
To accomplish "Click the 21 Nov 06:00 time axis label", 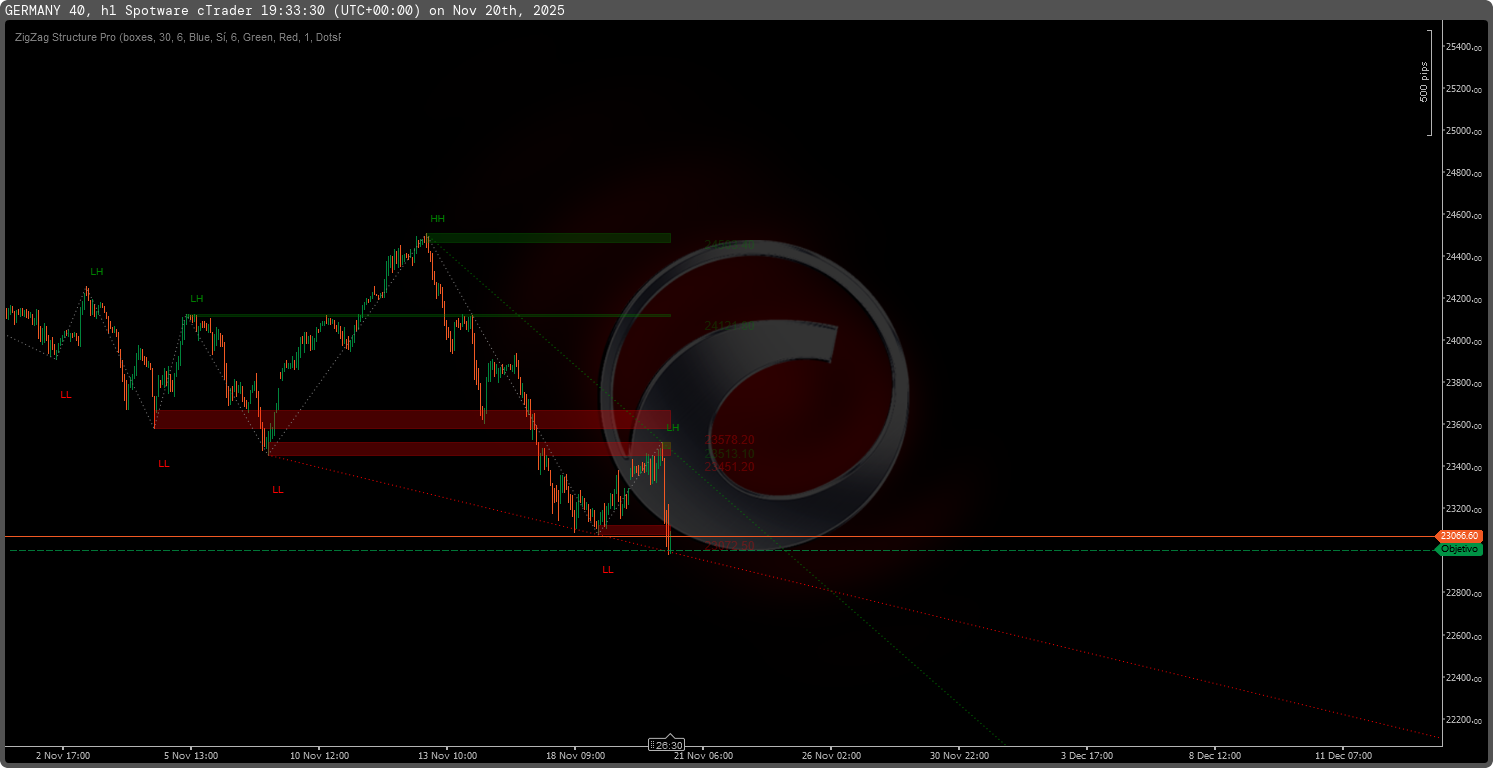I will click(x=703, y=755).
